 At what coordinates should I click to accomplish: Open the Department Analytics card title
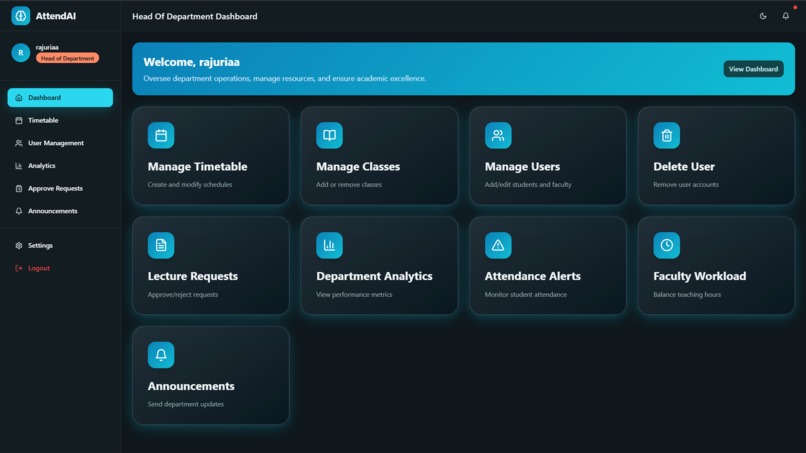point(374,276)
